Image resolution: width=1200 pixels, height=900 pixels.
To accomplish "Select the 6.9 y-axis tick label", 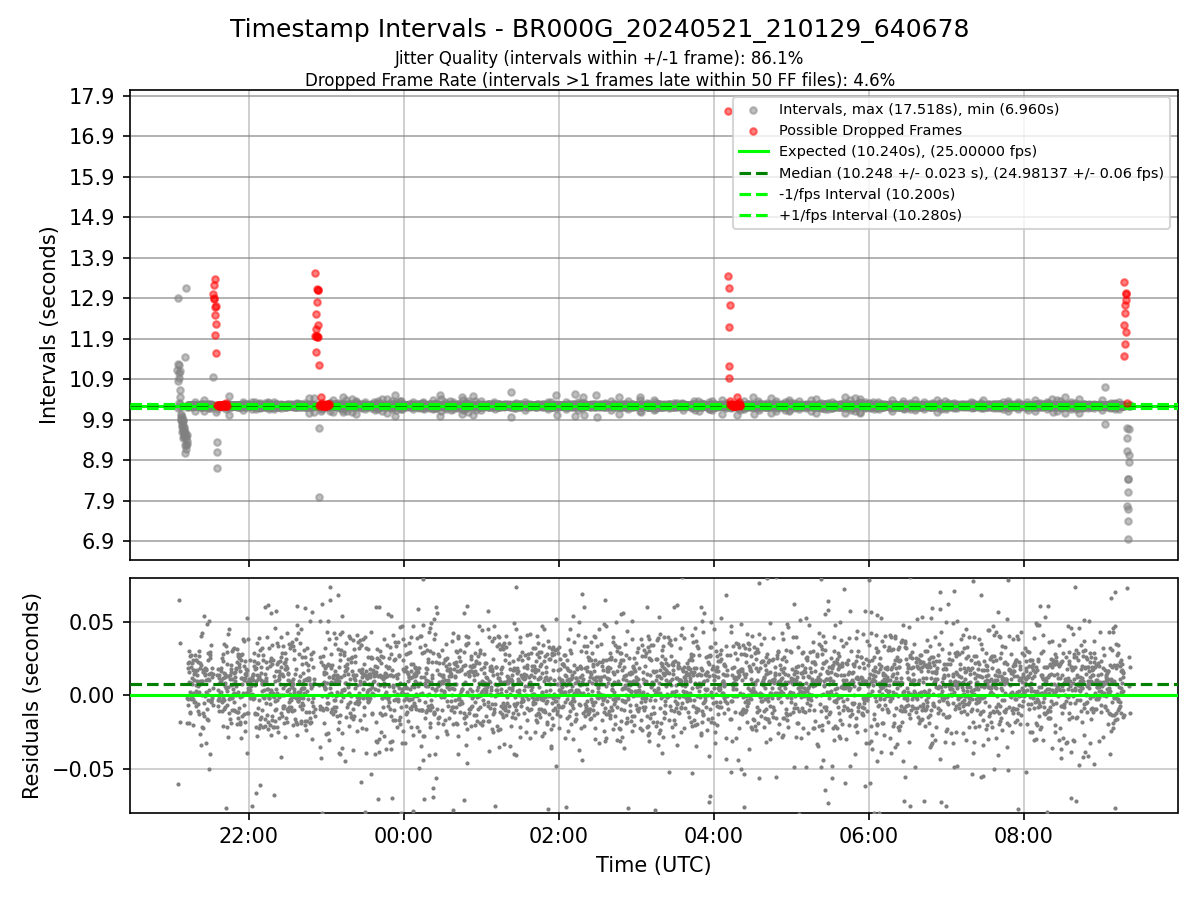I will tap(100, 542).
